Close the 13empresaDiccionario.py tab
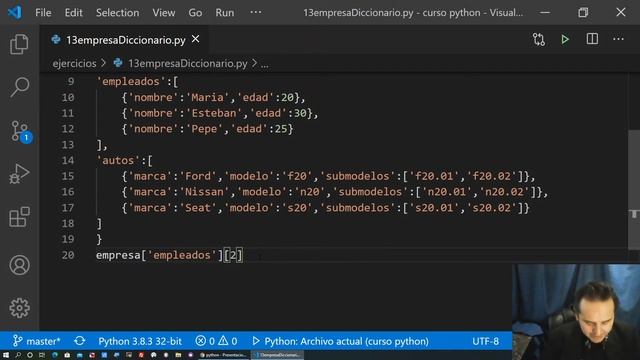This screenshot has width=640, height=360. [196, 39]
